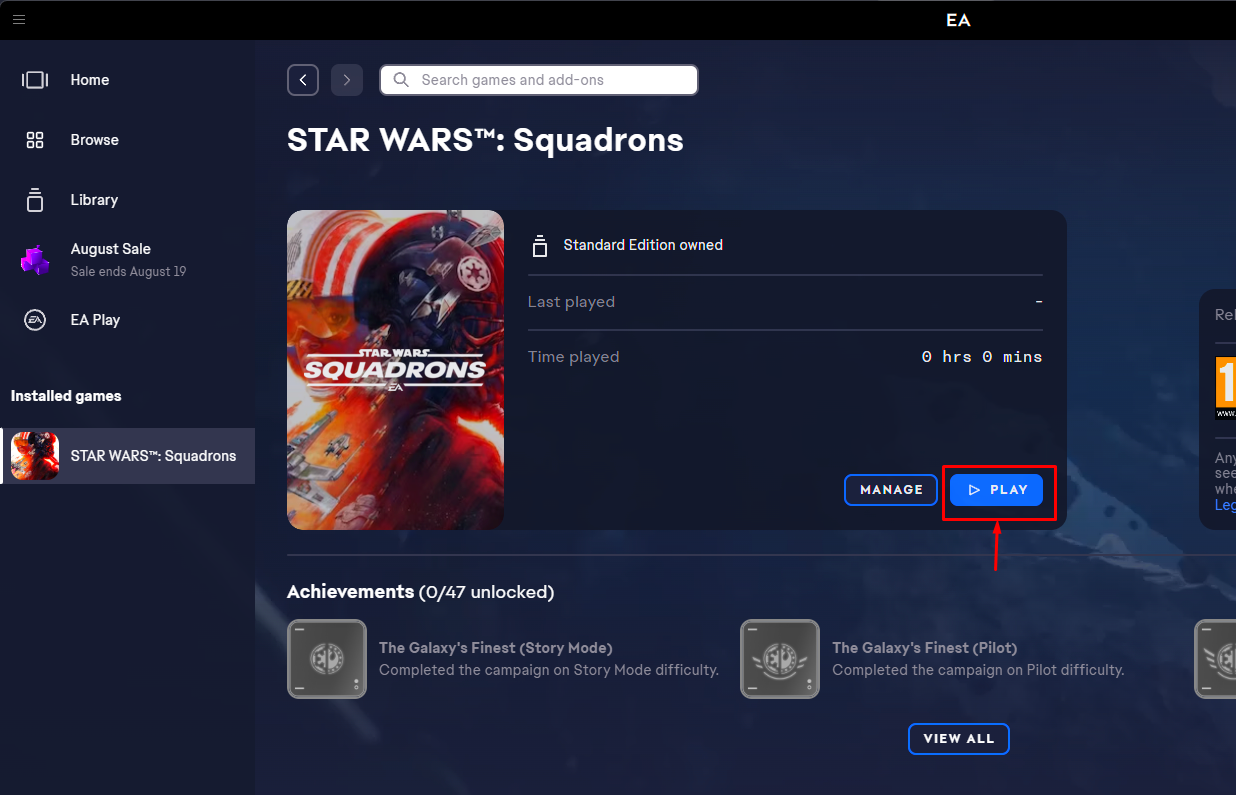This screenshot has width=1236, height=795.
Task: Click the Squadrons cover art image
Action: click(395, 370)
